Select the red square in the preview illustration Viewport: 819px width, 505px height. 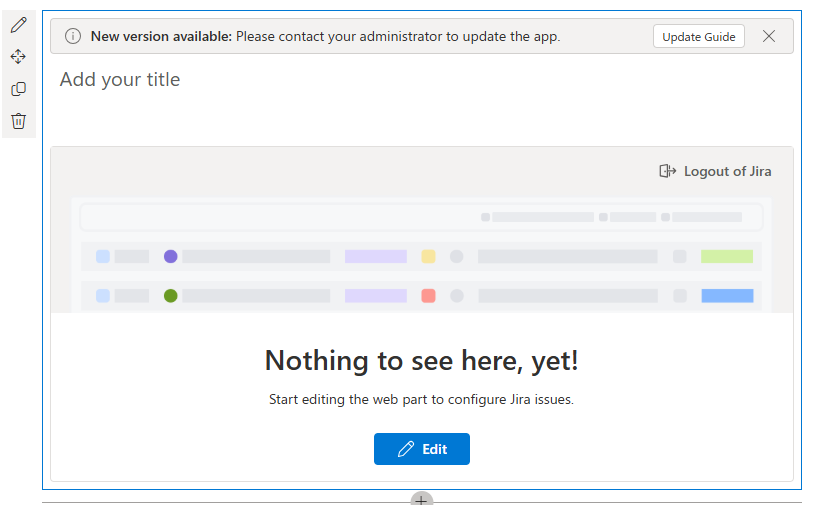(428, 296)
